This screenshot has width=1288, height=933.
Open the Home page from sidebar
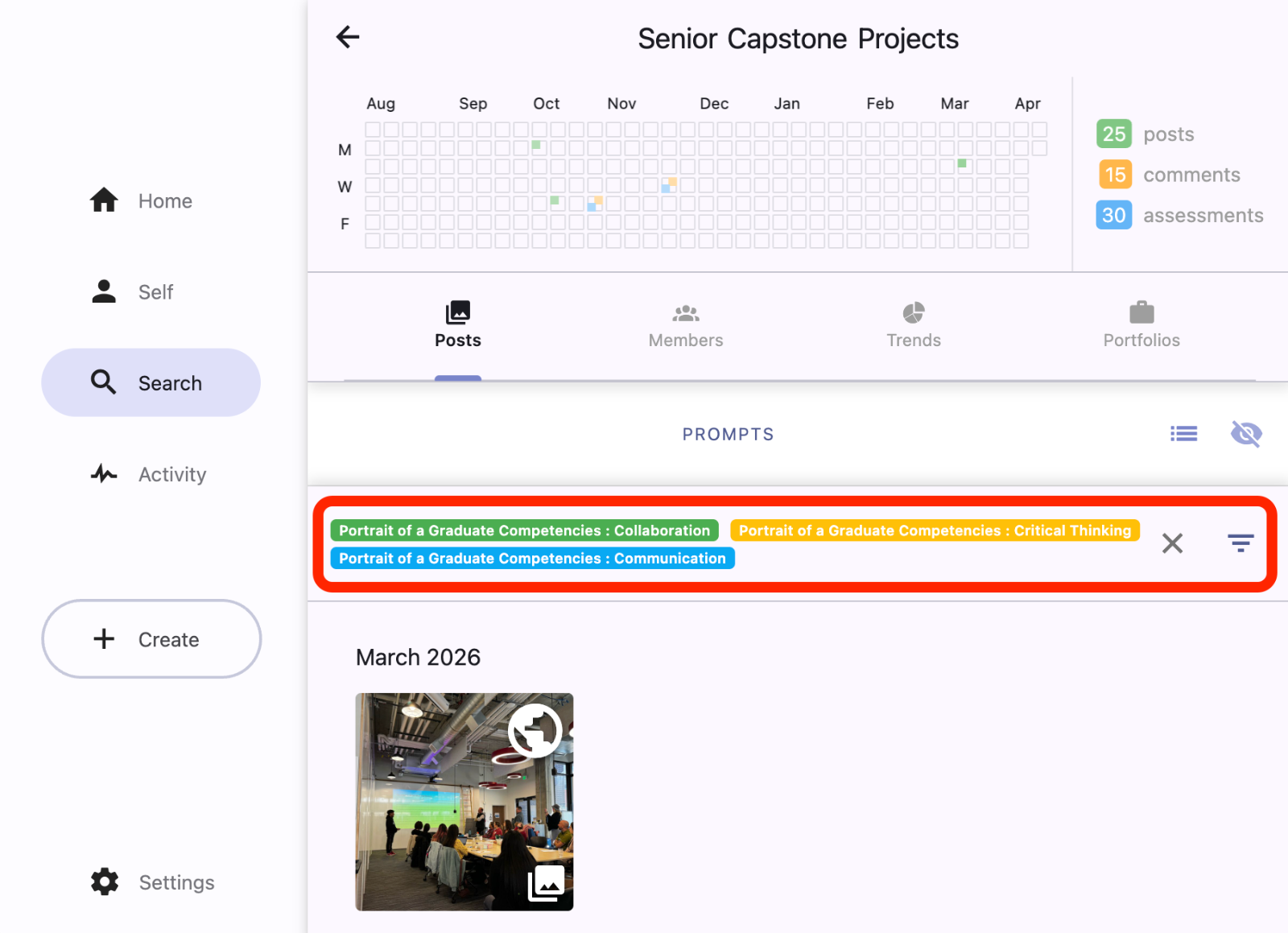coord(142,200)
